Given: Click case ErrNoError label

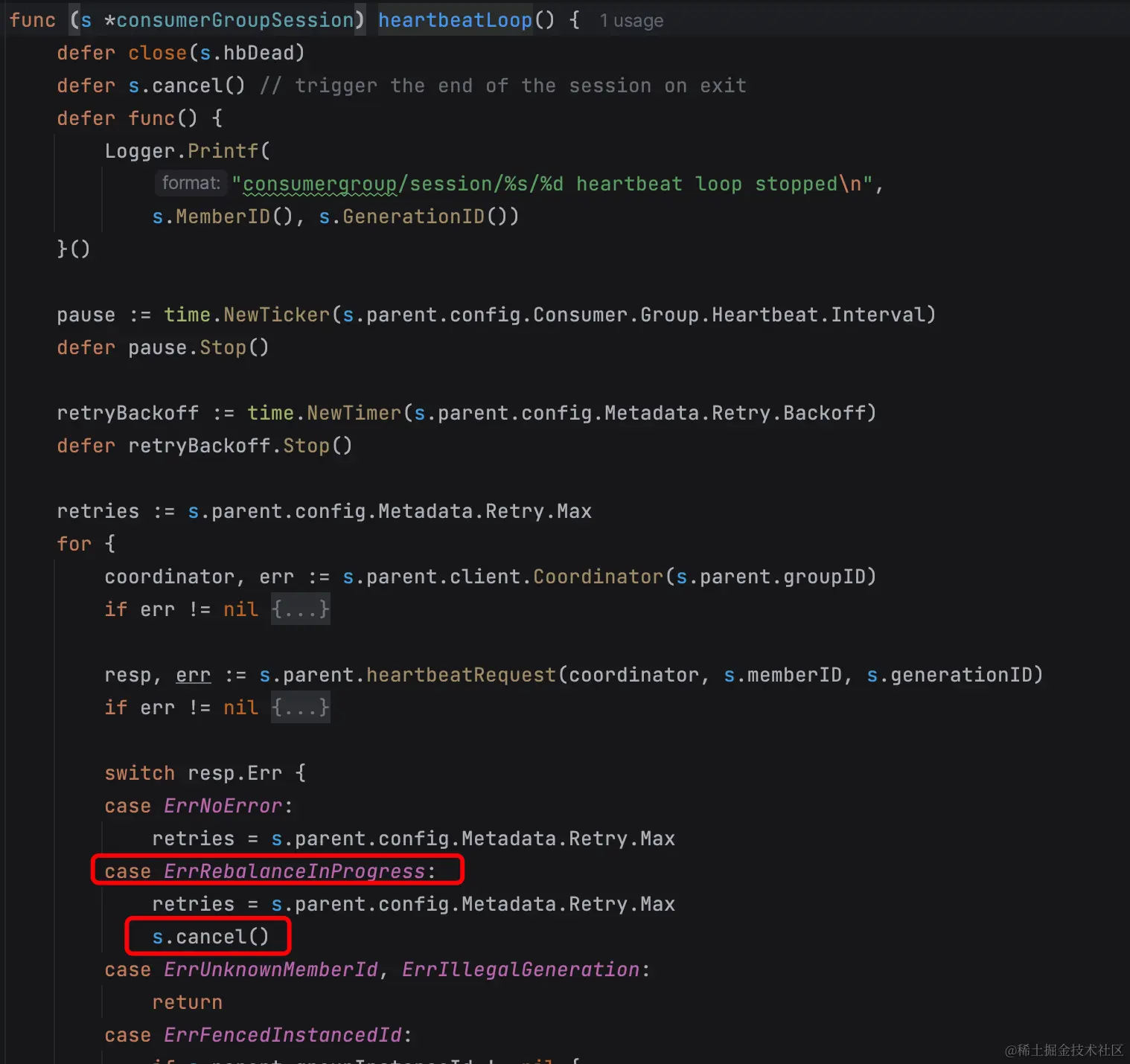Looking at the screenshot, I should point(199,806).
